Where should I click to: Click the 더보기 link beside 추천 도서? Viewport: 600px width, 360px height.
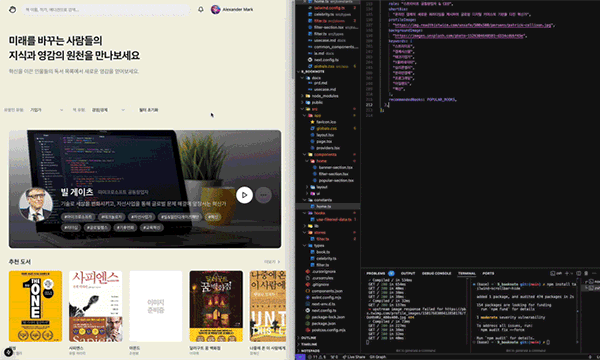tap(272, 262)
